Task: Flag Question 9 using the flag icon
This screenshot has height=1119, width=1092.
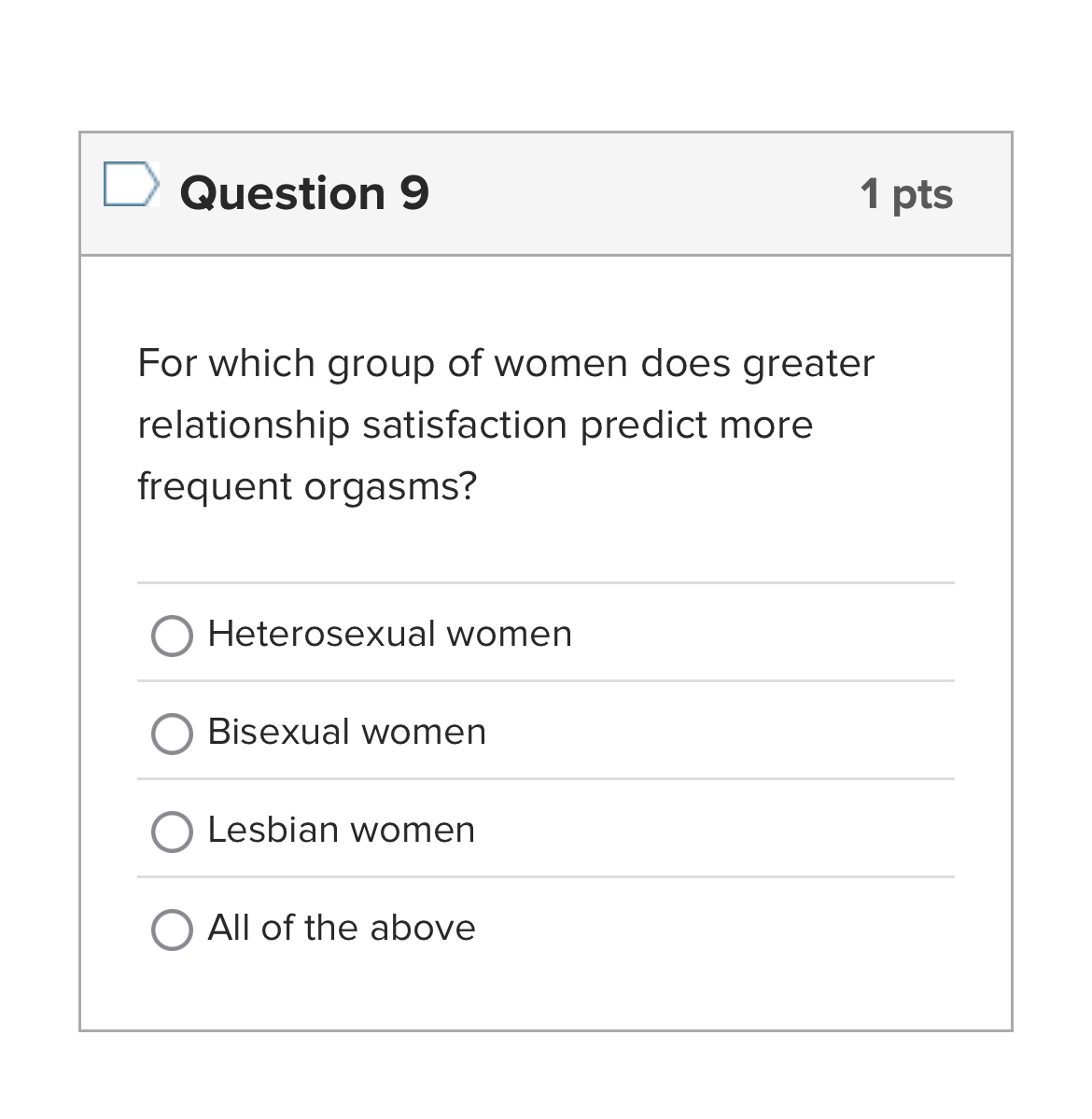Action: coord(129,184)
